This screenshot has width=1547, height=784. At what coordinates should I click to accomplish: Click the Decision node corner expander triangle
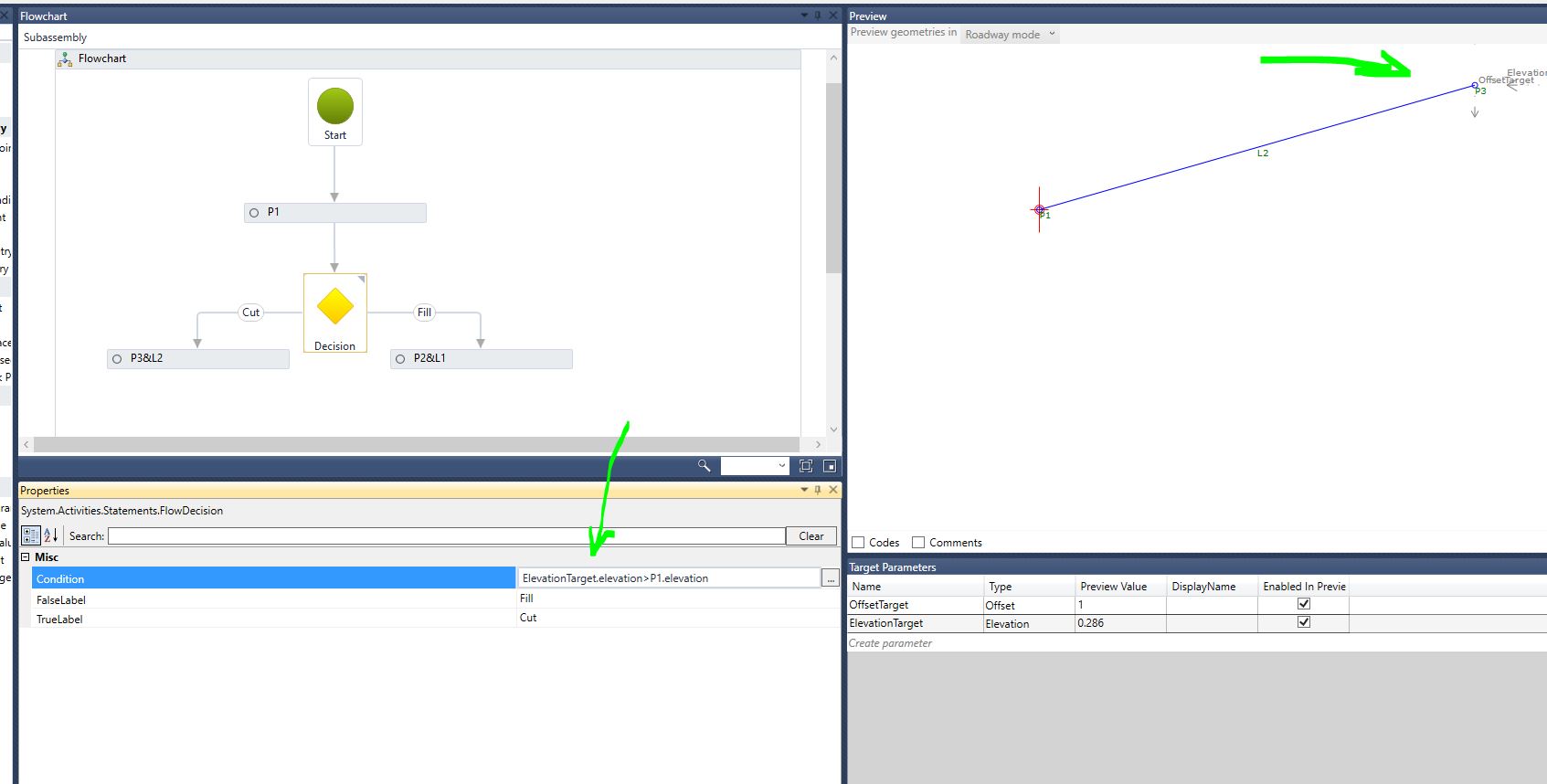pos(361,279)
